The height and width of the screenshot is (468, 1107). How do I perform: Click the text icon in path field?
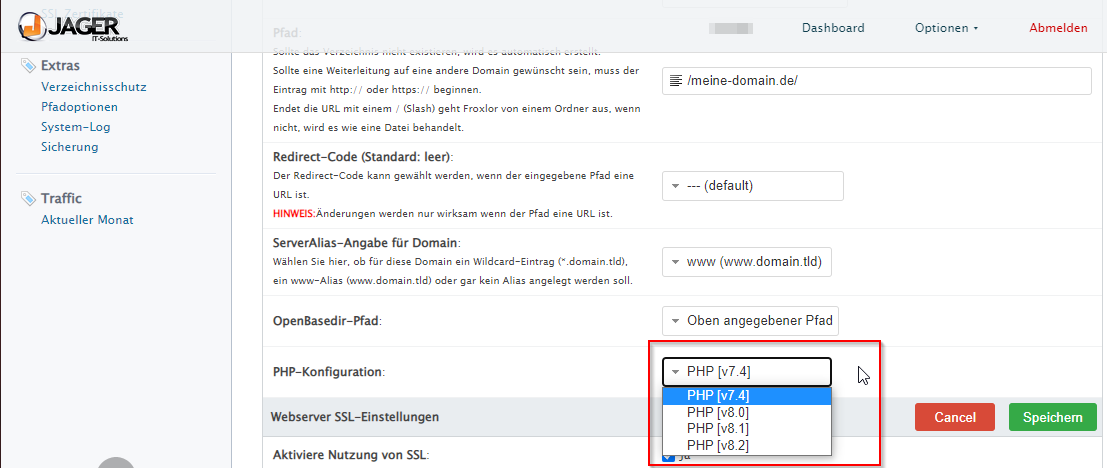point(677,81)
